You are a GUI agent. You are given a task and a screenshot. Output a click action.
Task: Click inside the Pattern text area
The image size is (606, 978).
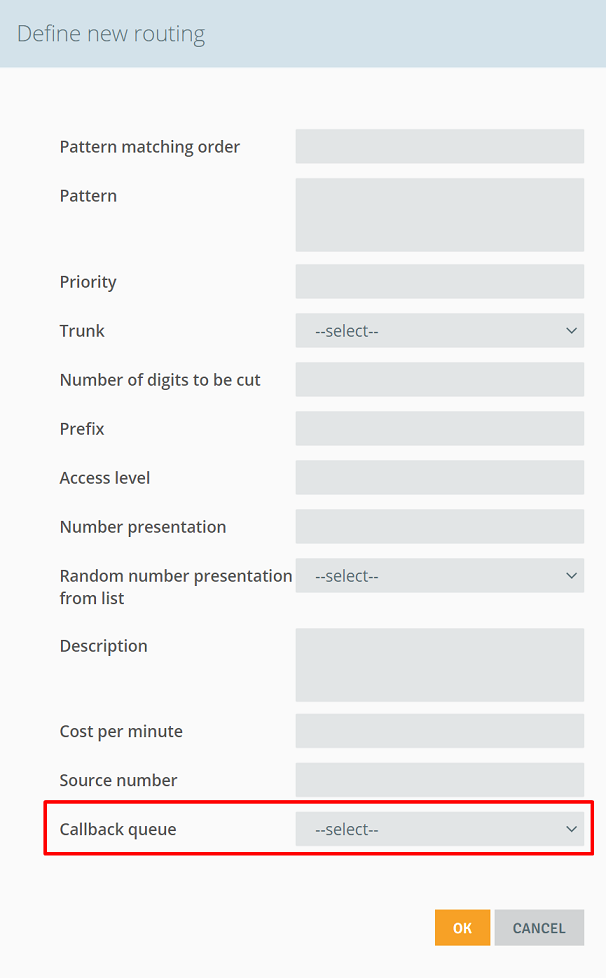coord(440,215)
